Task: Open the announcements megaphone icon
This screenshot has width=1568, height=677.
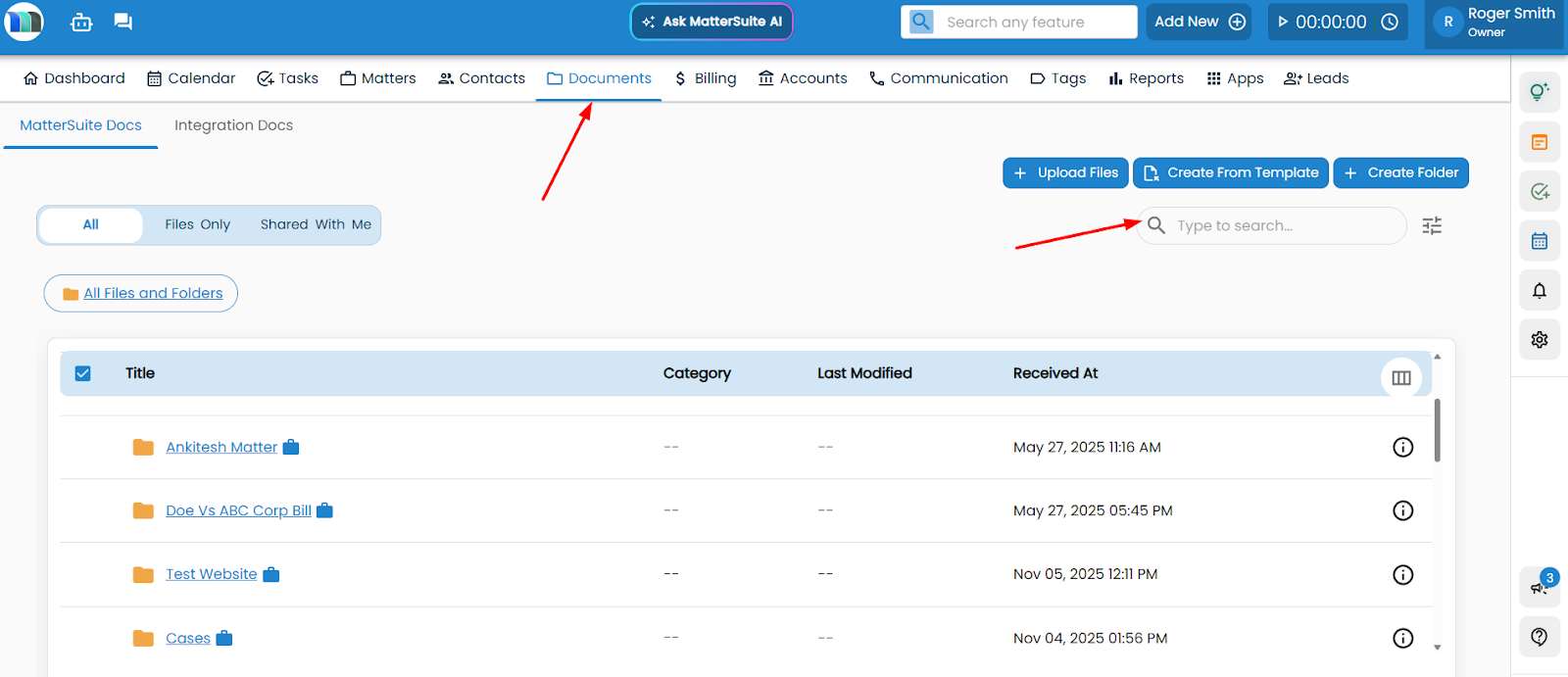Action: [1539, 587]
